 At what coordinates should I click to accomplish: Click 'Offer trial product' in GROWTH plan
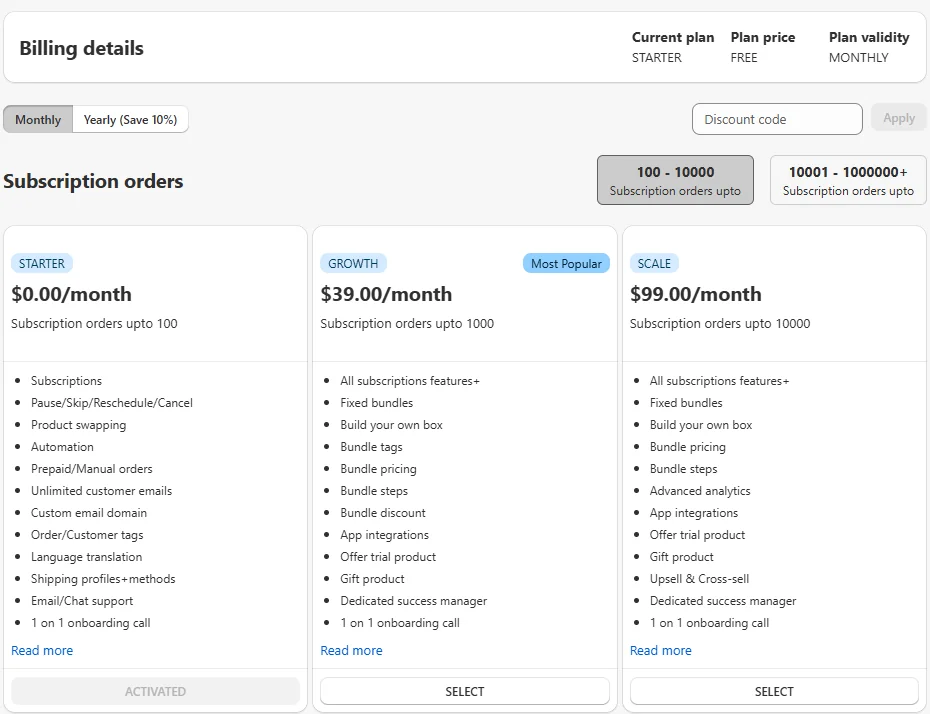[x=388, y=557]
